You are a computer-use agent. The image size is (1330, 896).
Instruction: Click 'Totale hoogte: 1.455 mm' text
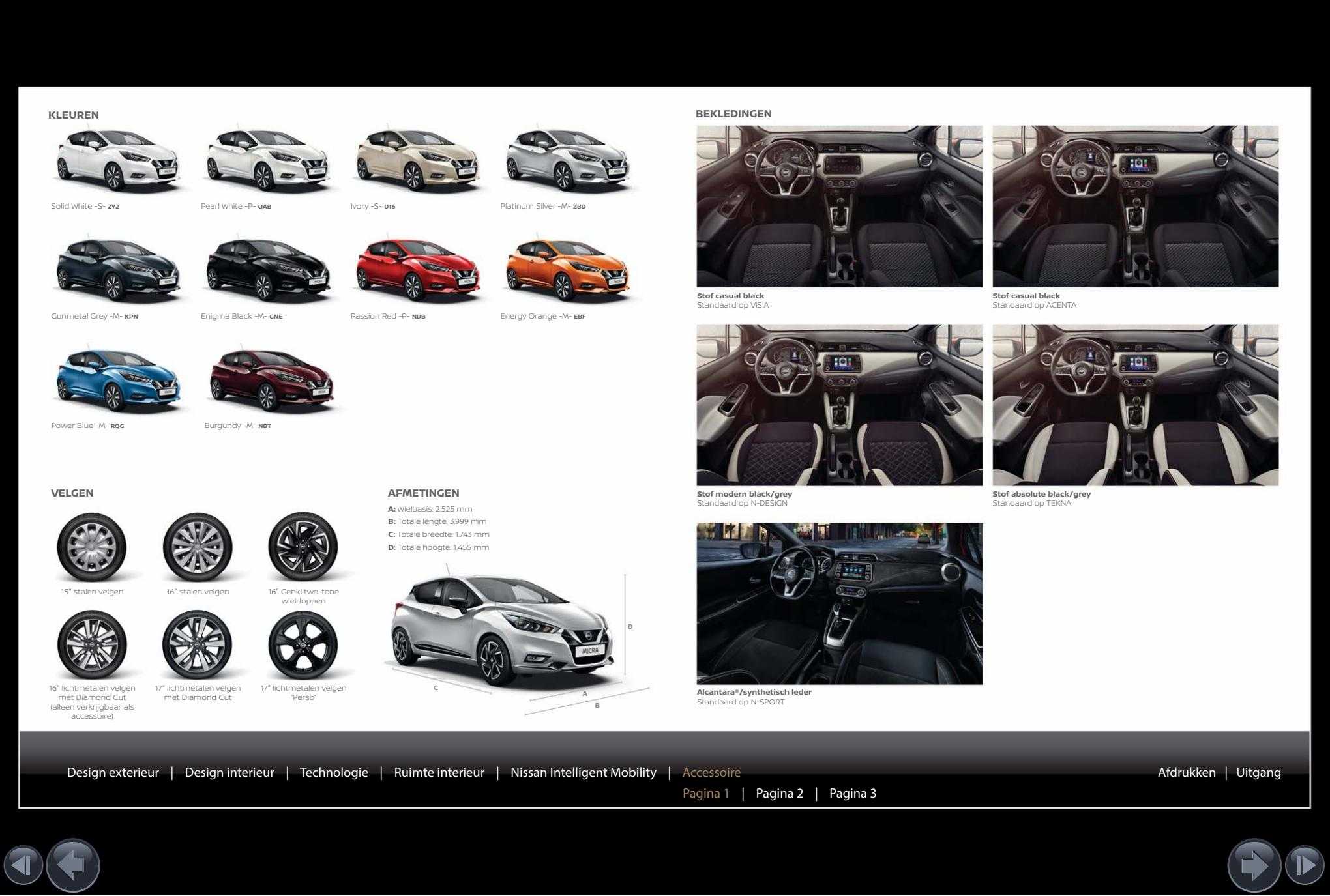443,547
